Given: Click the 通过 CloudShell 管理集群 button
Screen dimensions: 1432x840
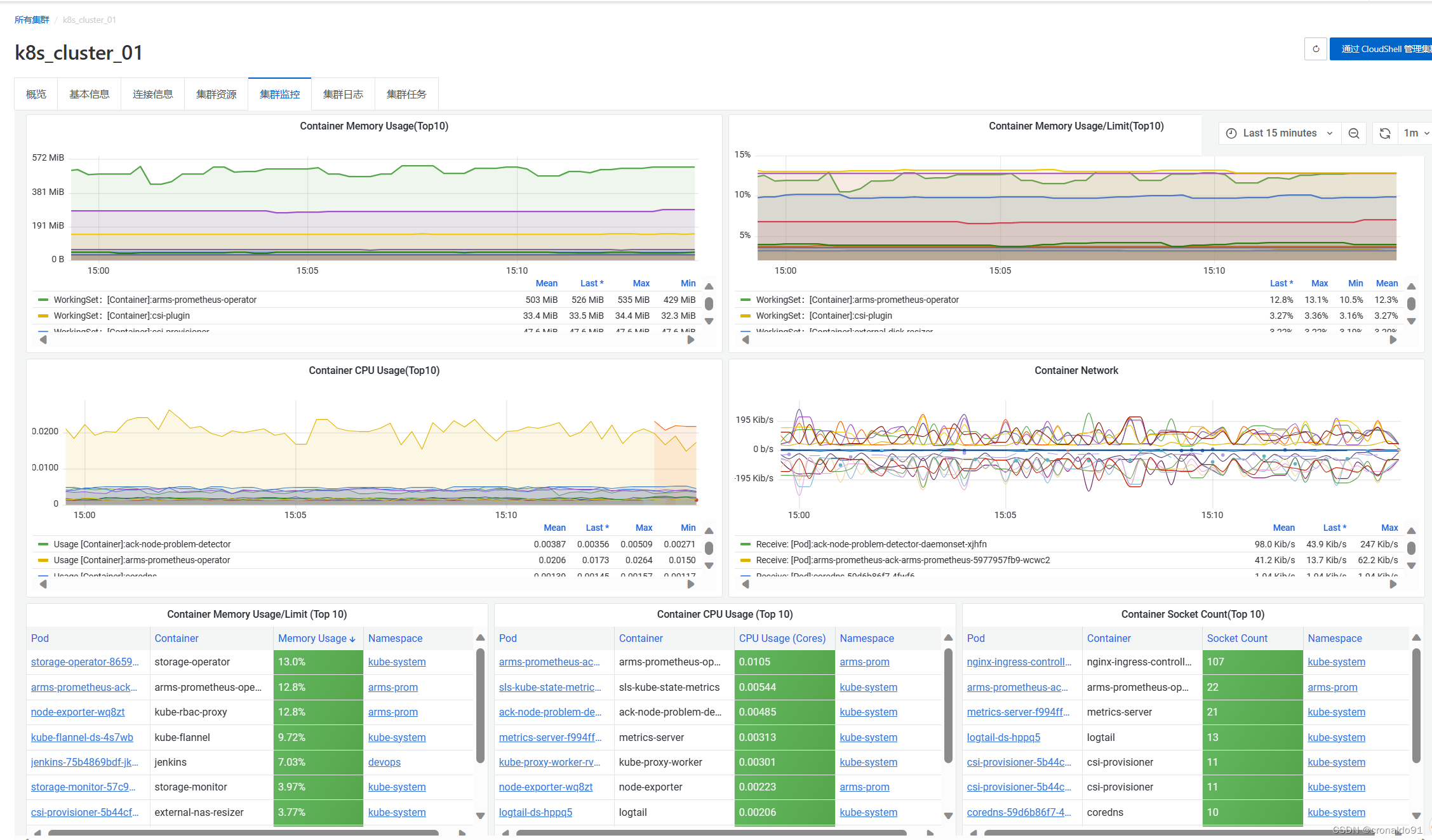Looking at the screenshot, I should pos(1381,49).
